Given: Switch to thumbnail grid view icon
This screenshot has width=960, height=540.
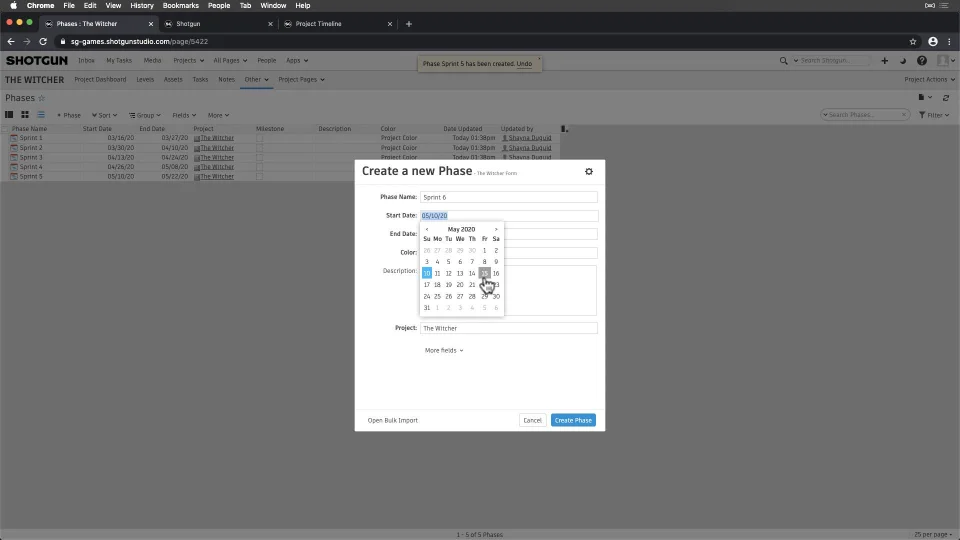Looking at the screenshot, I should [x=25, y=114].
